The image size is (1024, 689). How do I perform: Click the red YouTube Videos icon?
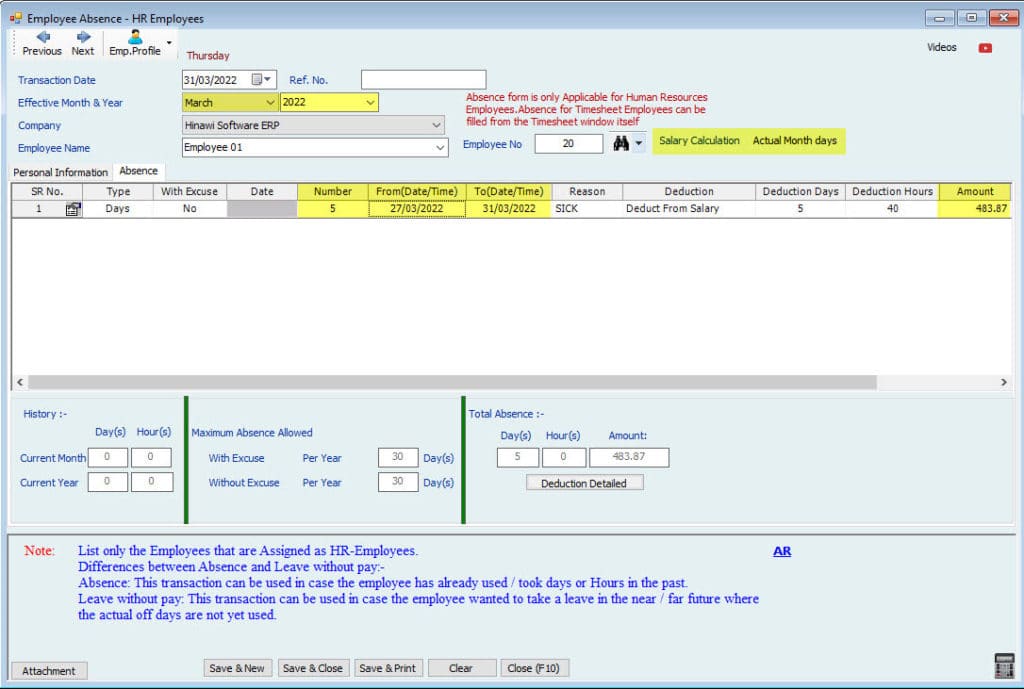[985, 48]
